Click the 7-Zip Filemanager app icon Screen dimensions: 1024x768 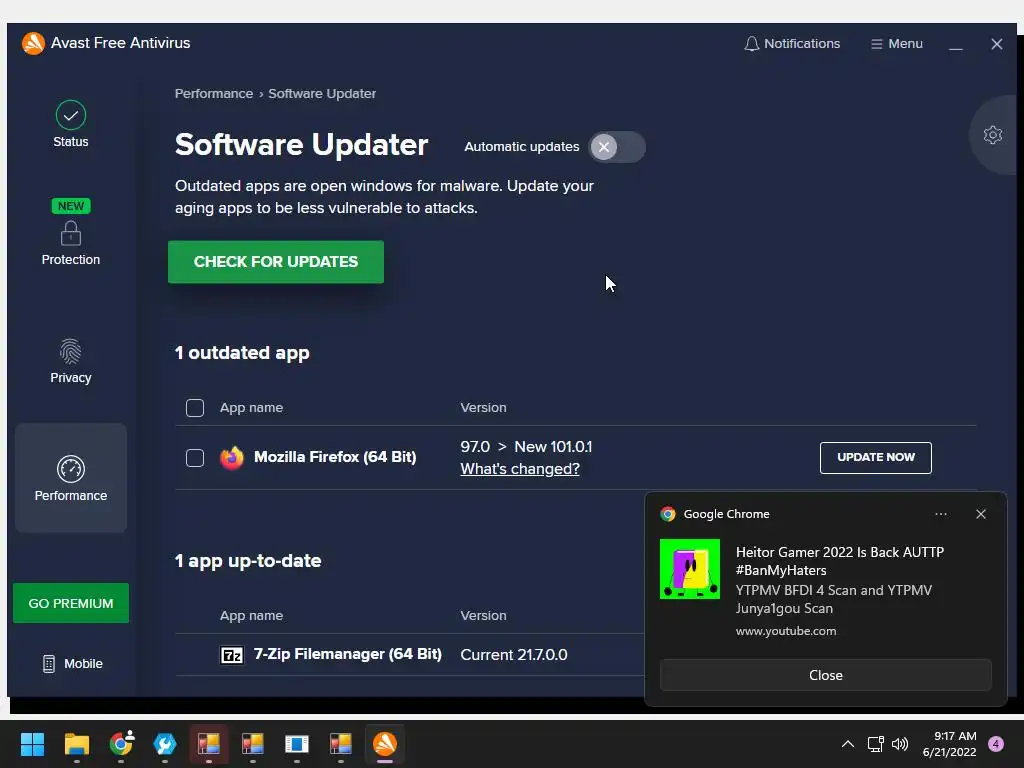231,654
